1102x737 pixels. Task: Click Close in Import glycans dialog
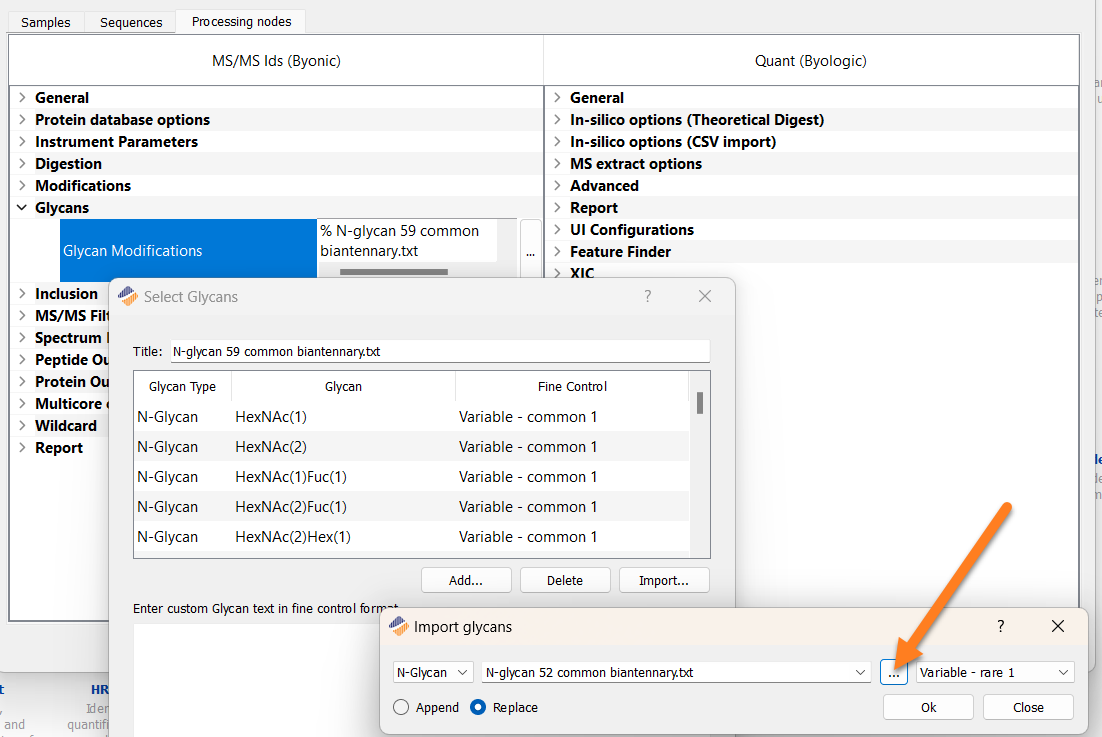(x=1028, y=707)
